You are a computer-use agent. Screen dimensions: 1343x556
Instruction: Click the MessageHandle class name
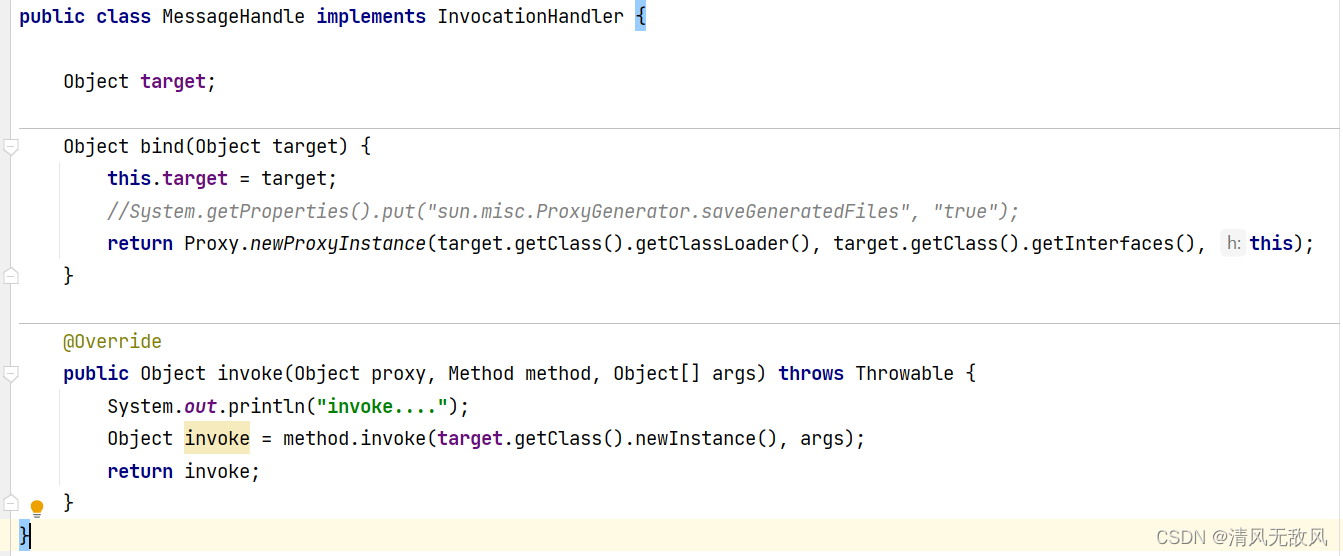(233, 17)
